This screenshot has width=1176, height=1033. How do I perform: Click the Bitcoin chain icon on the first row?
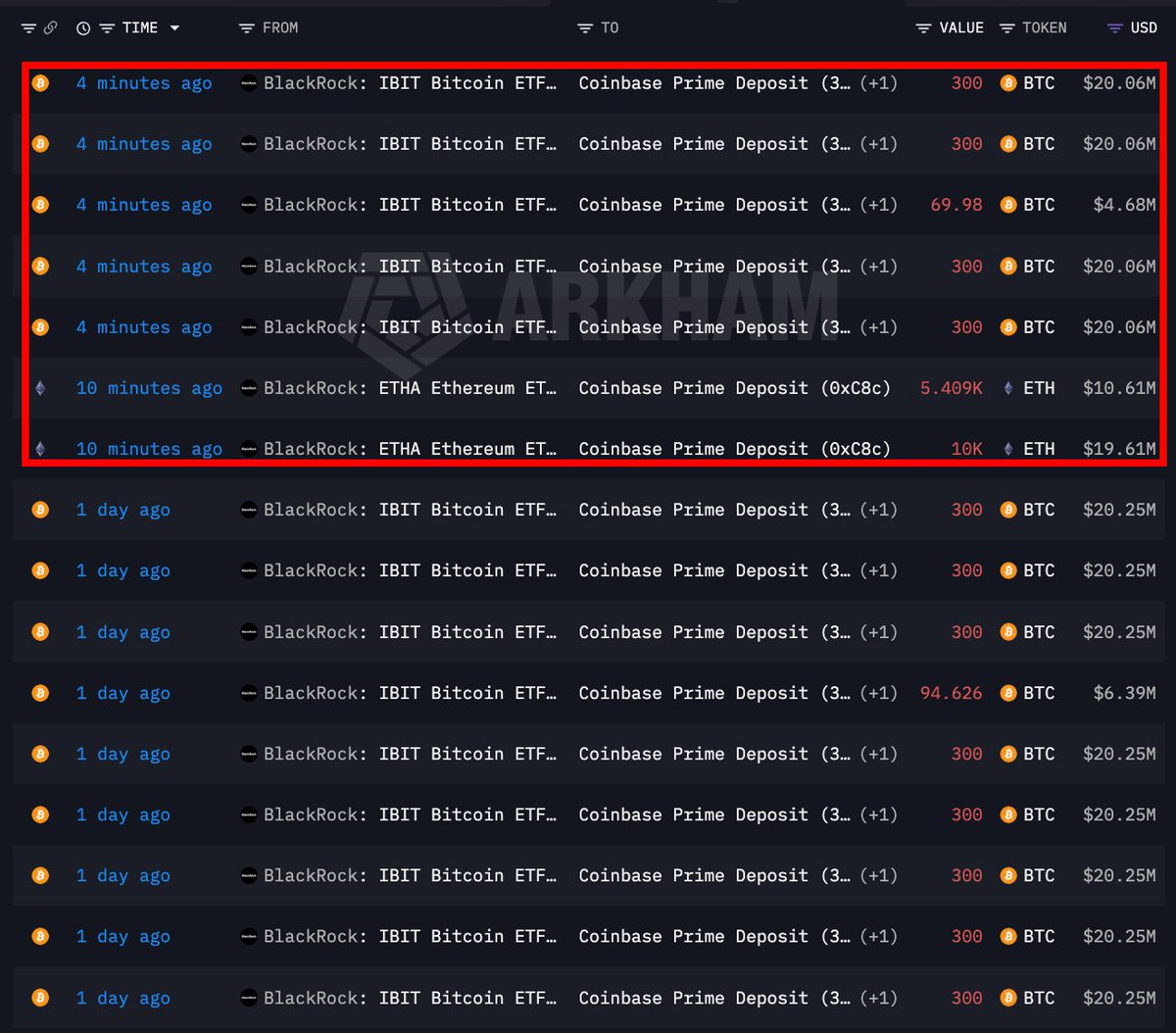point(39,83)
